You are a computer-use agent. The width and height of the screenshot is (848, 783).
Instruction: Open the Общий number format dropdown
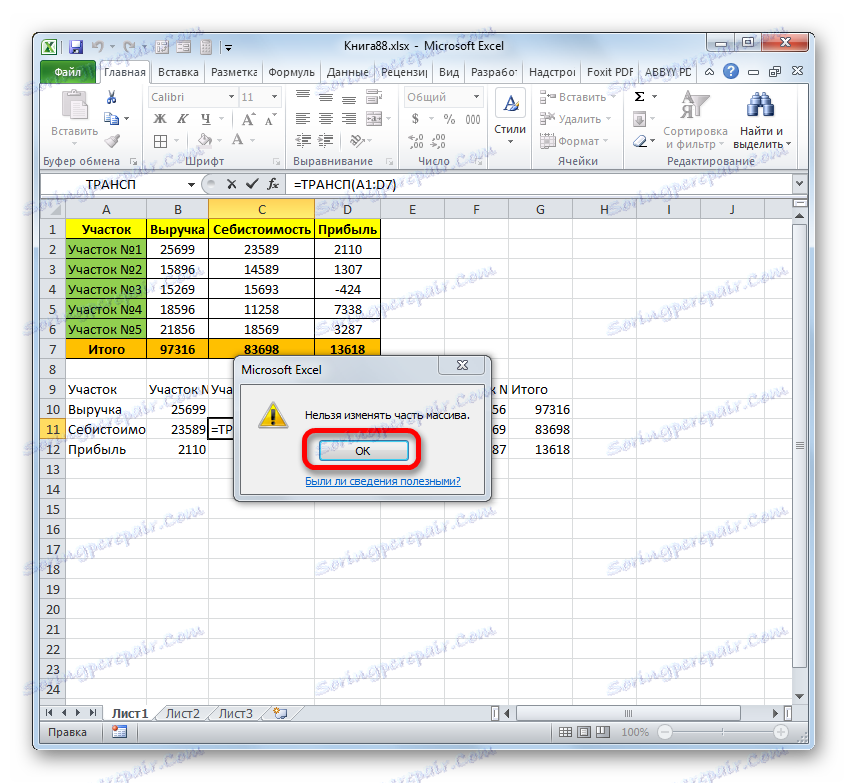476,97
